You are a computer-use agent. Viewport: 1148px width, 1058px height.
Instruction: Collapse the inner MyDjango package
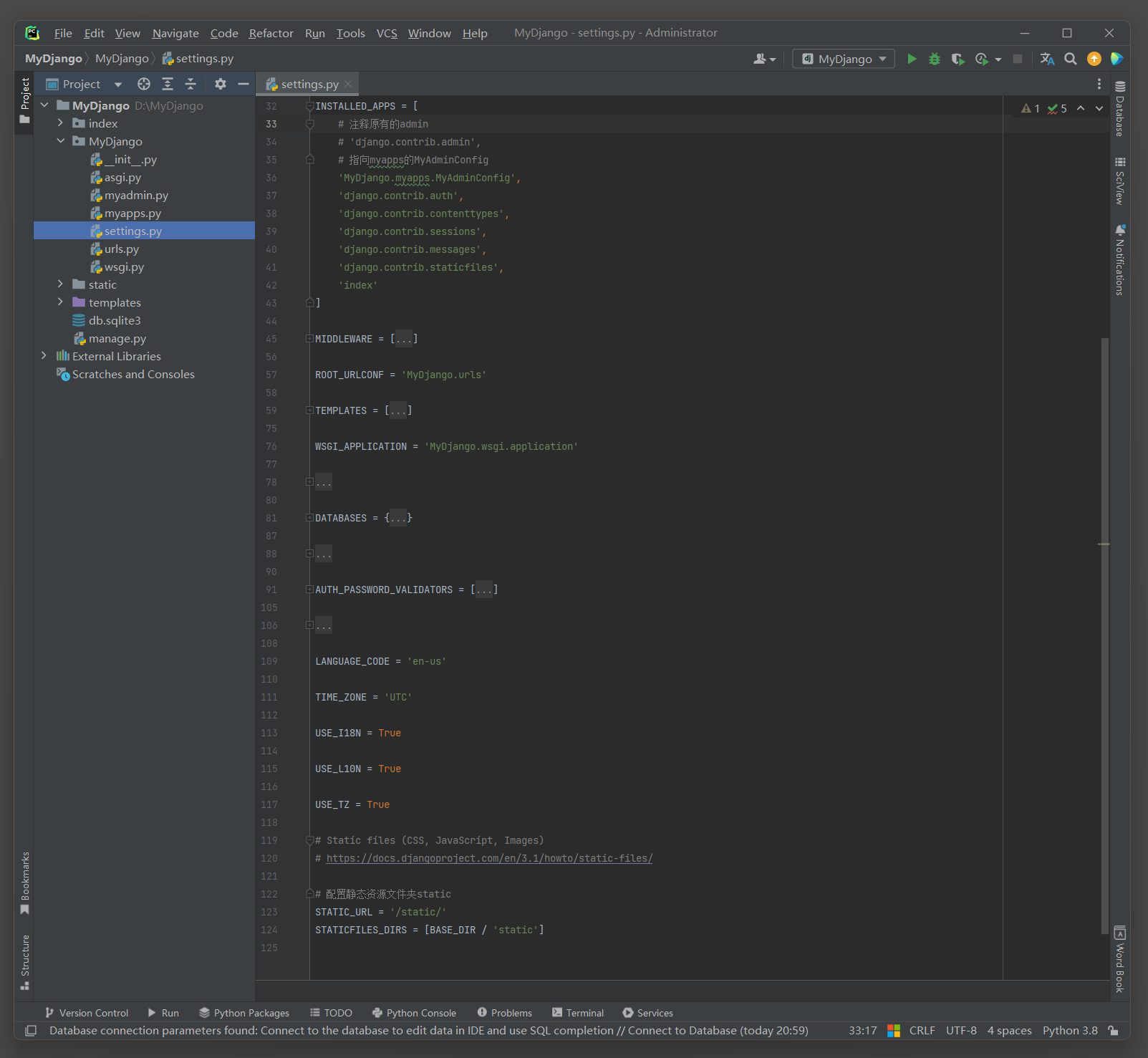click(61, 141)
